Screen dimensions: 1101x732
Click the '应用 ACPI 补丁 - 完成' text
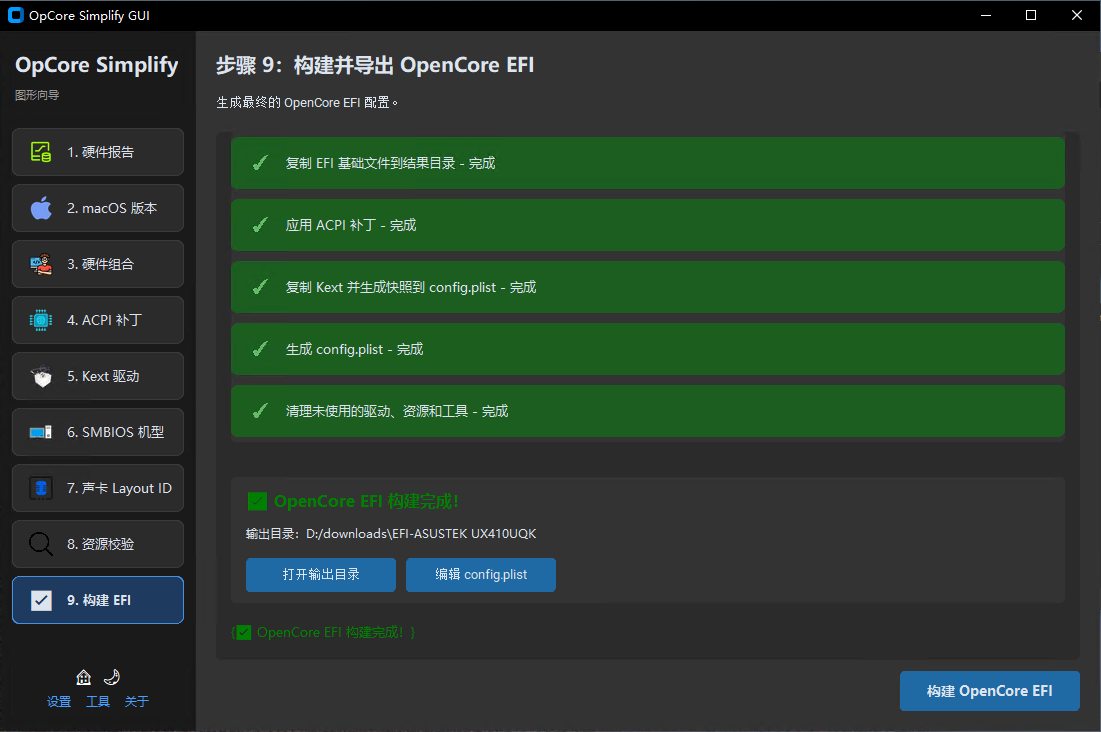(x=350, y=225)
